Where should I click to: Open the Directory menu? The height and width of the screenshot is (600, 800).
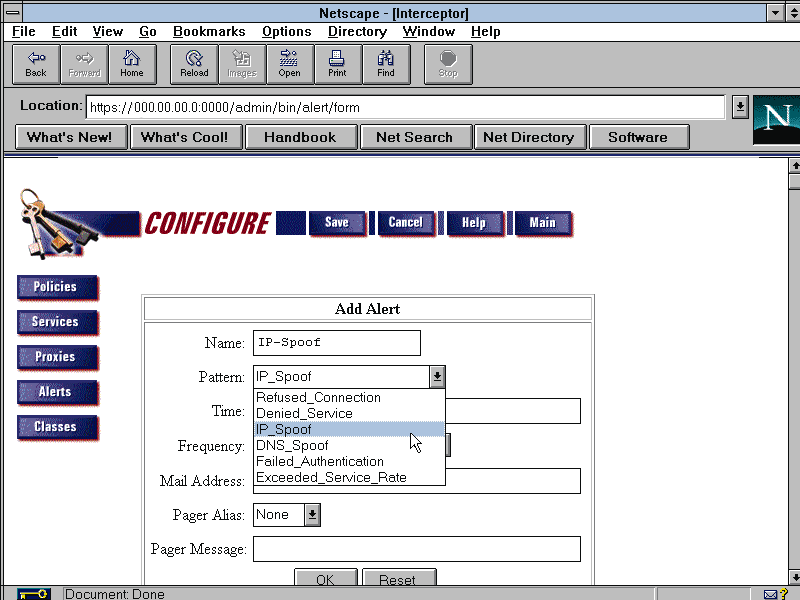coord(357,31)
